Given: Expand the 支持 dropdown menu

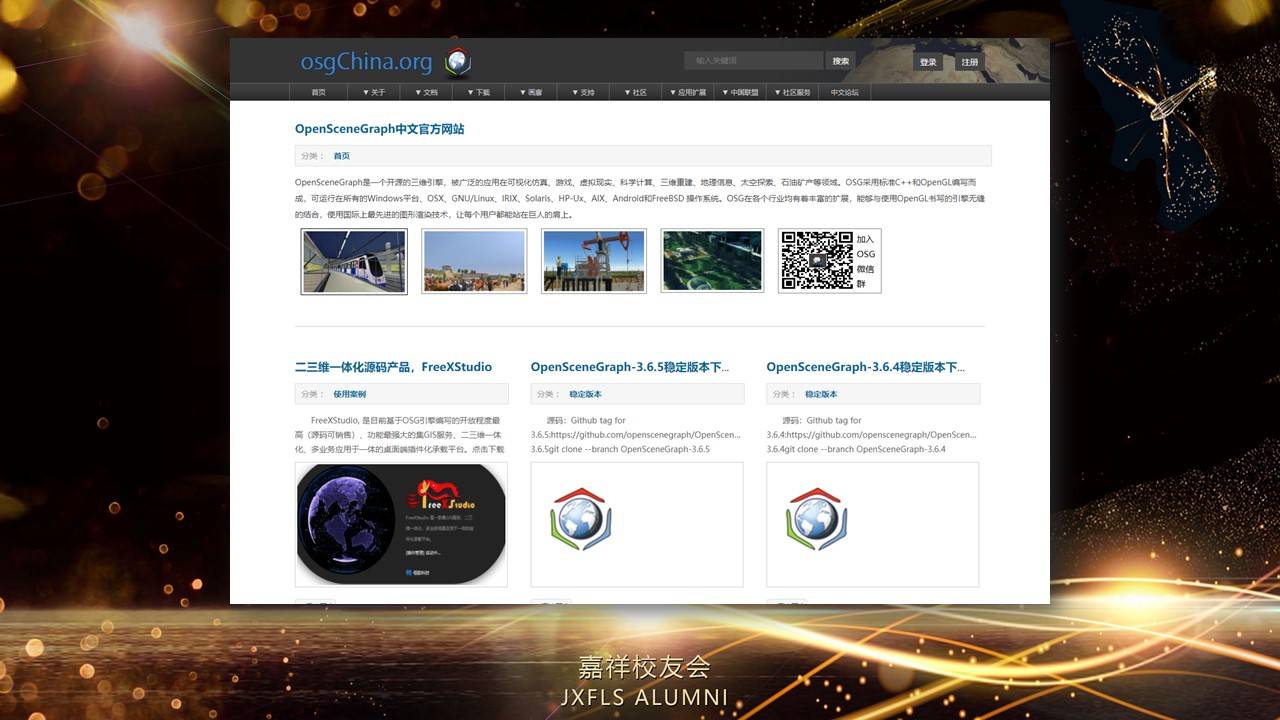Looking at the screenshot, I should point(583,92).
